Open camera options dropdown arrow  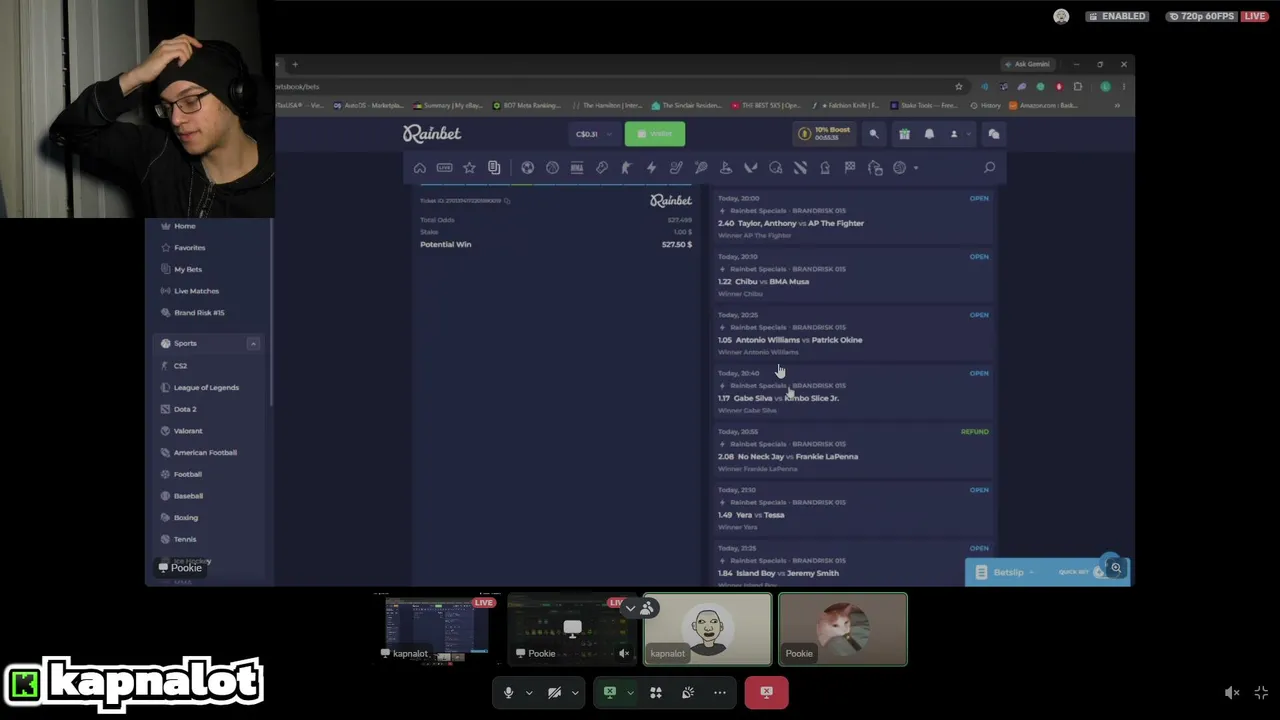(x=574, y=692)
